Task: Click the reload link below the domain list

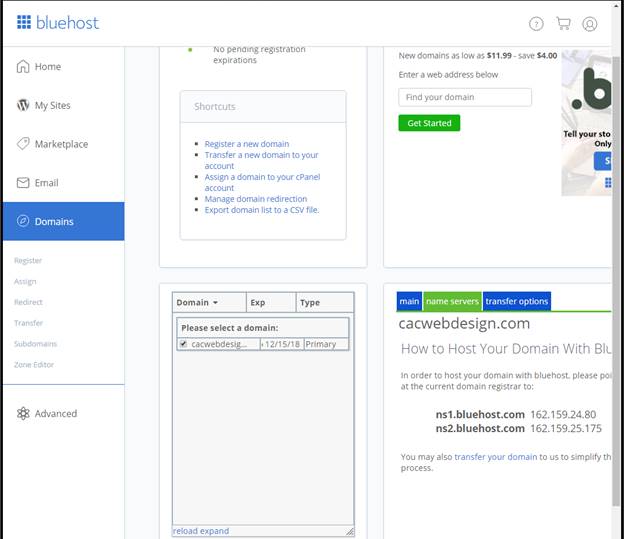Action: [185, 531]
